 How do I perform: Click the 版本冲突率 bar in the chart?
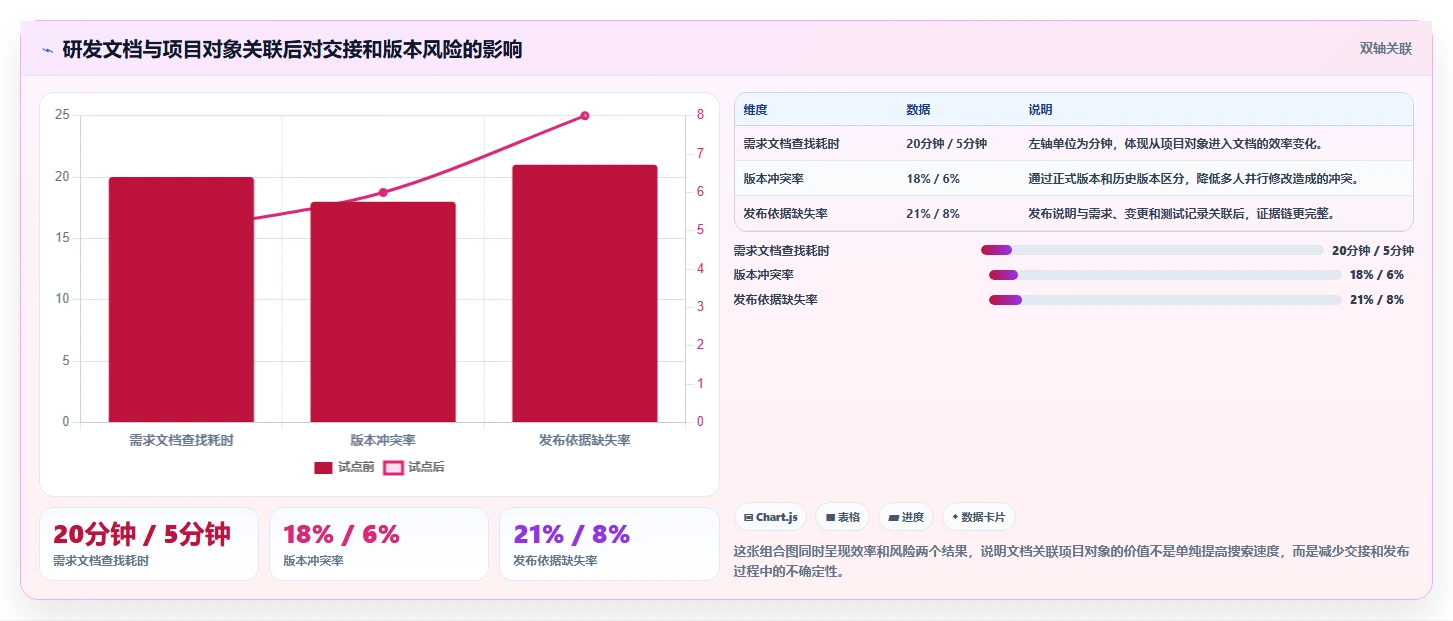click(x=383, y=312)
